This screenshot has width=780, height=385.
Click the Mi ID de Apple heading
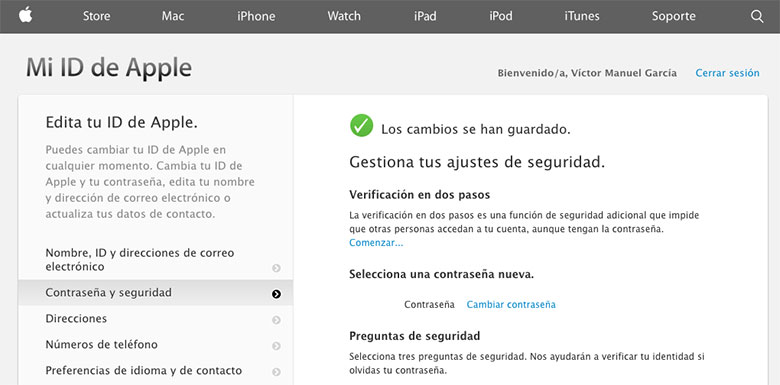[109, 68]
